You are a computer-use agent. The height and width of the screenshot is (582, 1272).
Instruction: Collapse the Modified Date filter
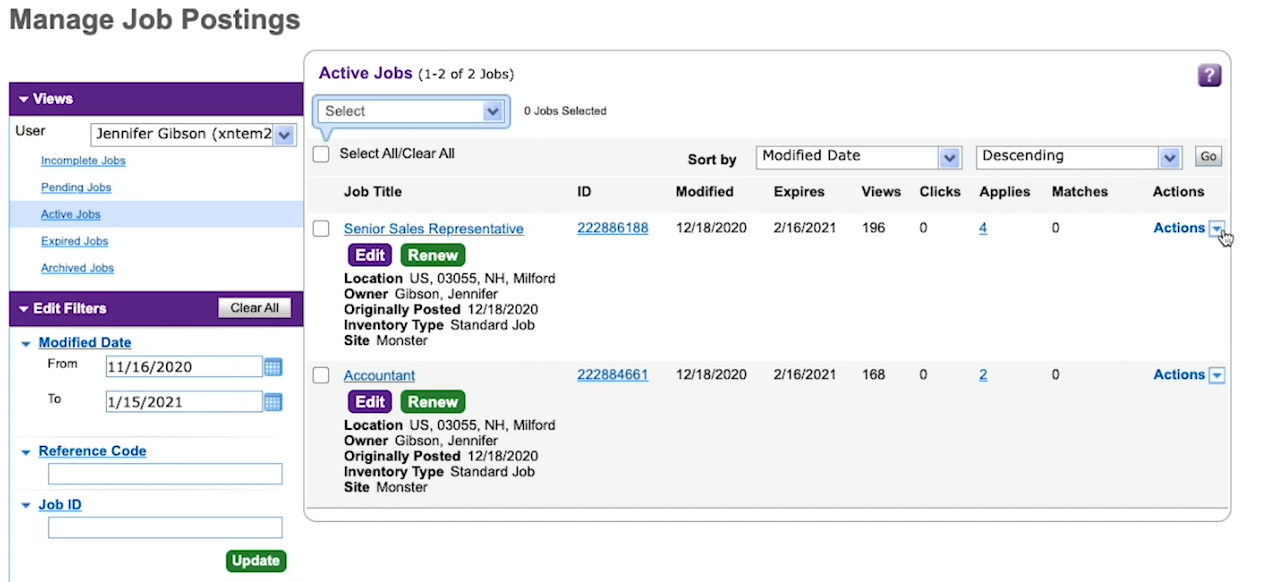point(27,342)
